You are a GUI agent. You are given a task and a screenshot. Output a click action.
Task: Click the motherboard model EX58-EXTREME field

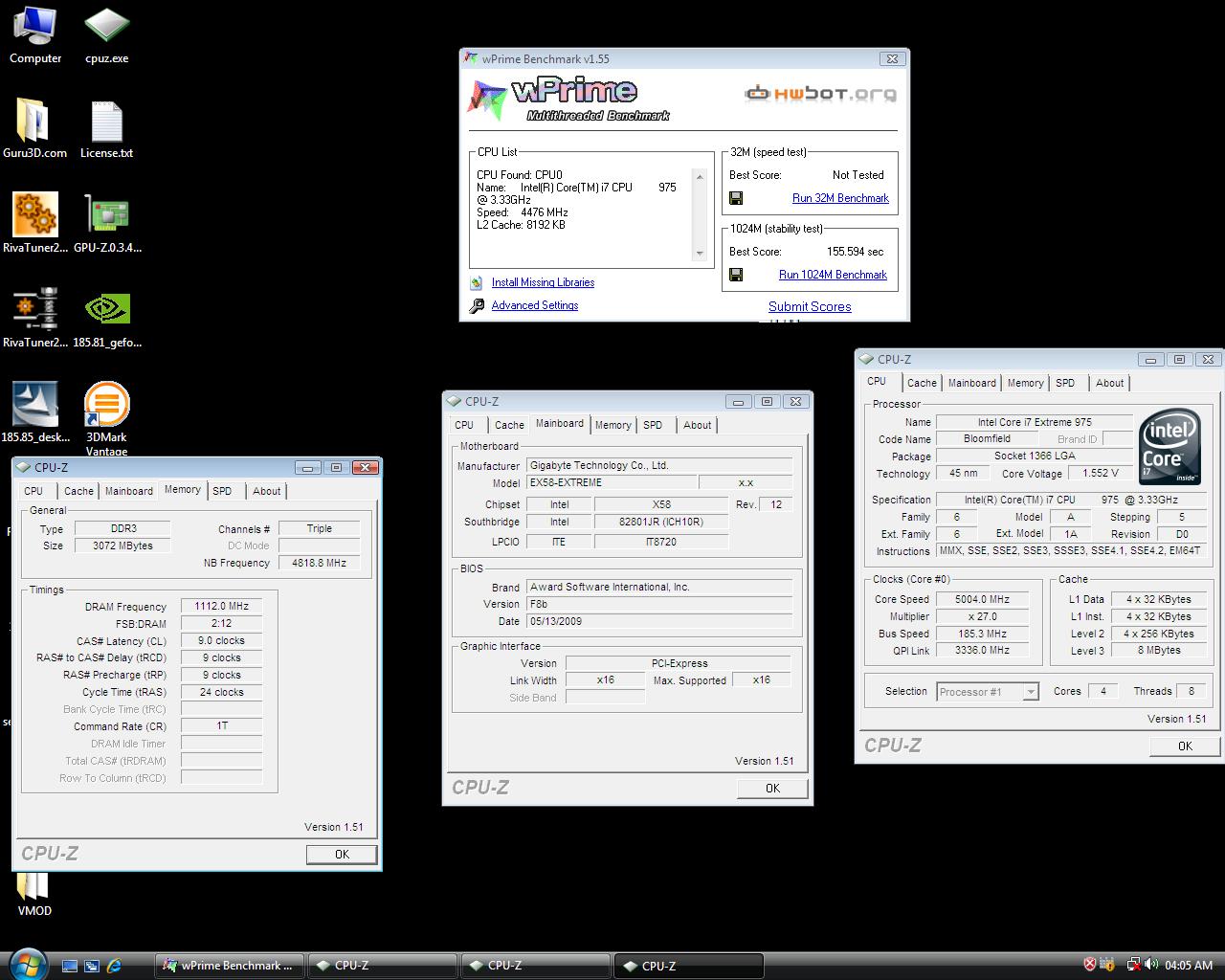pyautogui.click(x=612, y=483)
